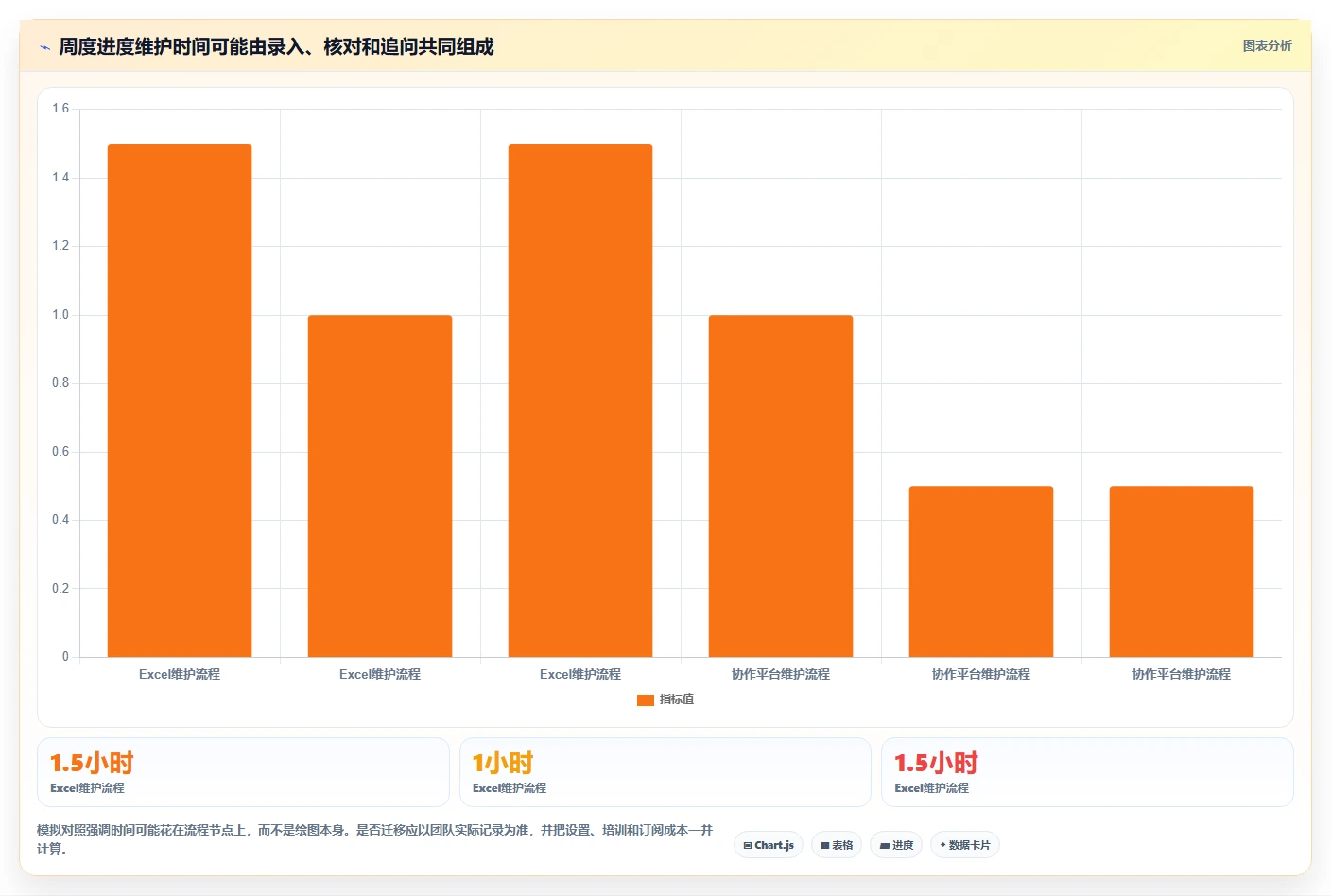Screen dimensions: 1331x896
Task: Open the orange 1.5小时 data card
Action: (x=243, y=772)
